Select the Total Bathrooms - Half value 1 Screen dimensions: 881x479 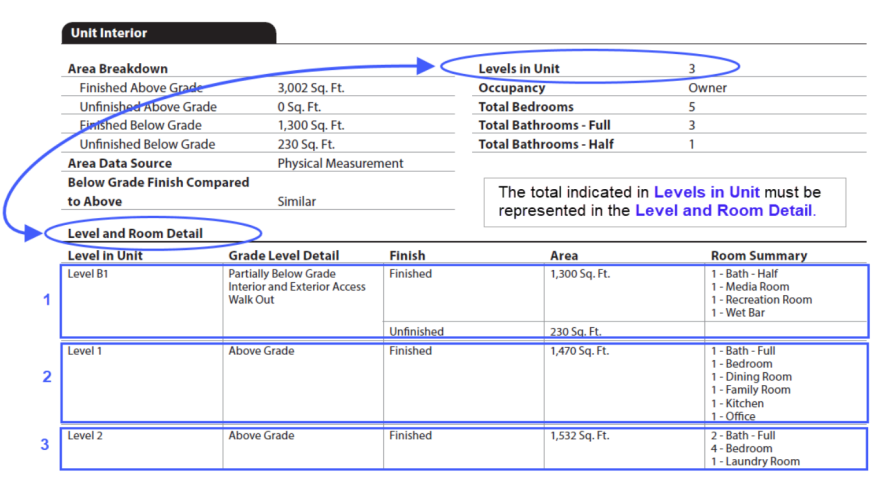(692, 144)
